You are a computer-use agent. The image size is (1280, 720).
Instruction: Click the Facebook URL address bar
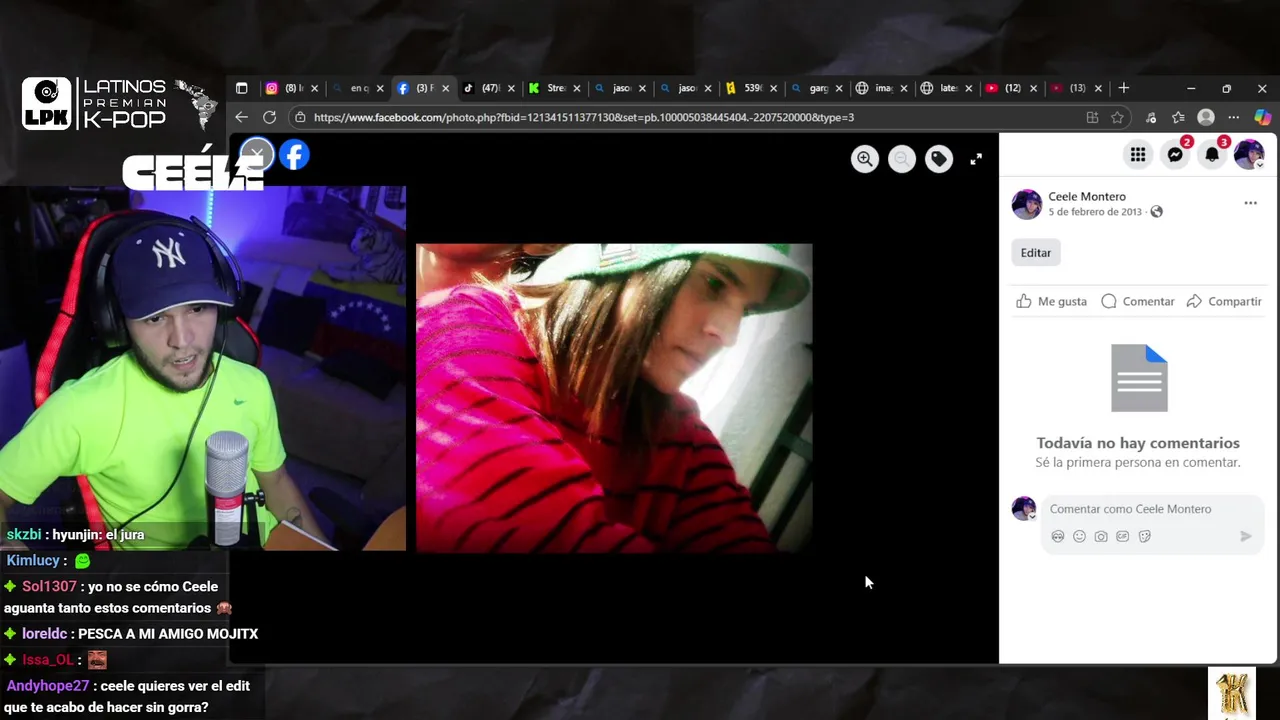583,117
